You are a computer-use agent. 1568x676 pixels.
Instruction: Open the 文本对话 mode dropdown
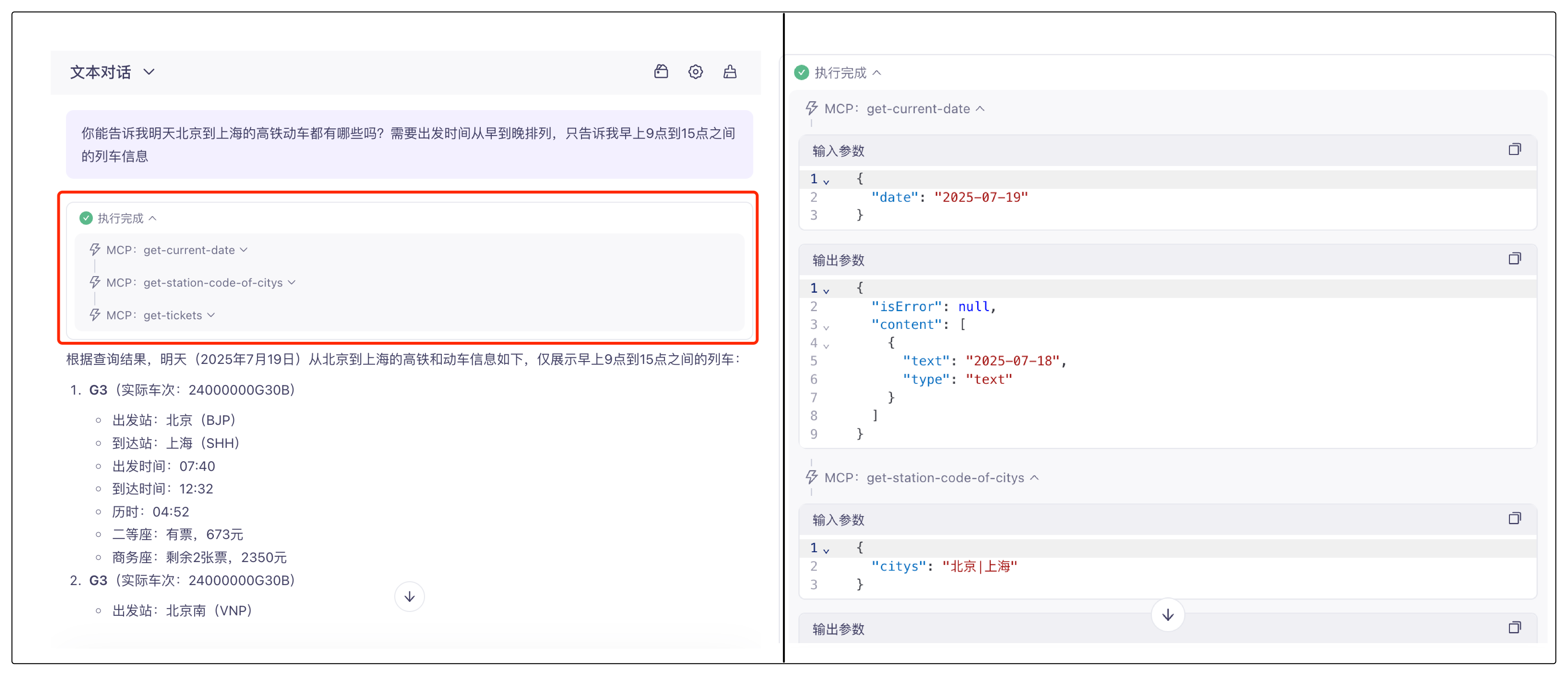[x=149, y=72]
